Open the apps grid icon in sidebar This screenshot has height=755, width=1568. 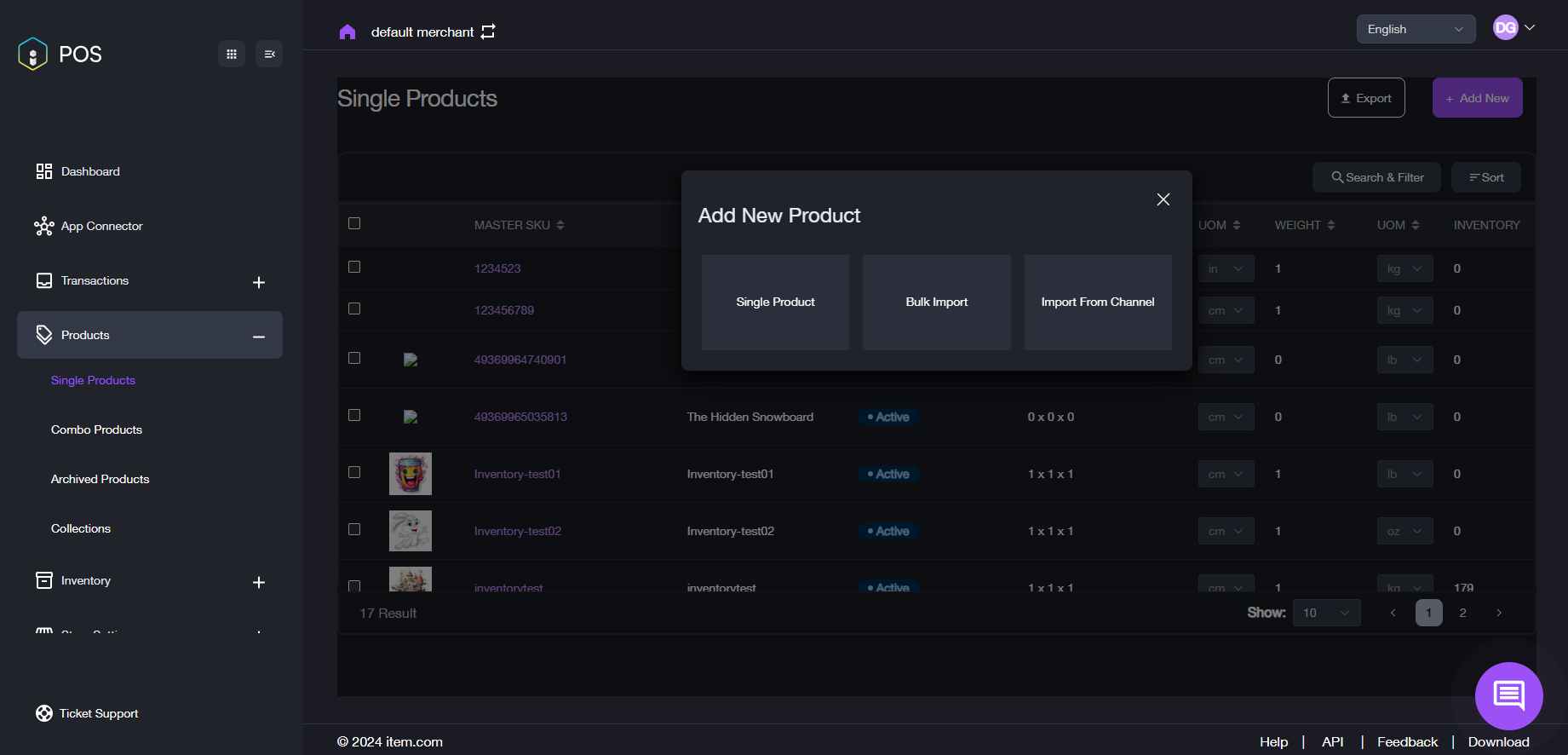(232, 54)
